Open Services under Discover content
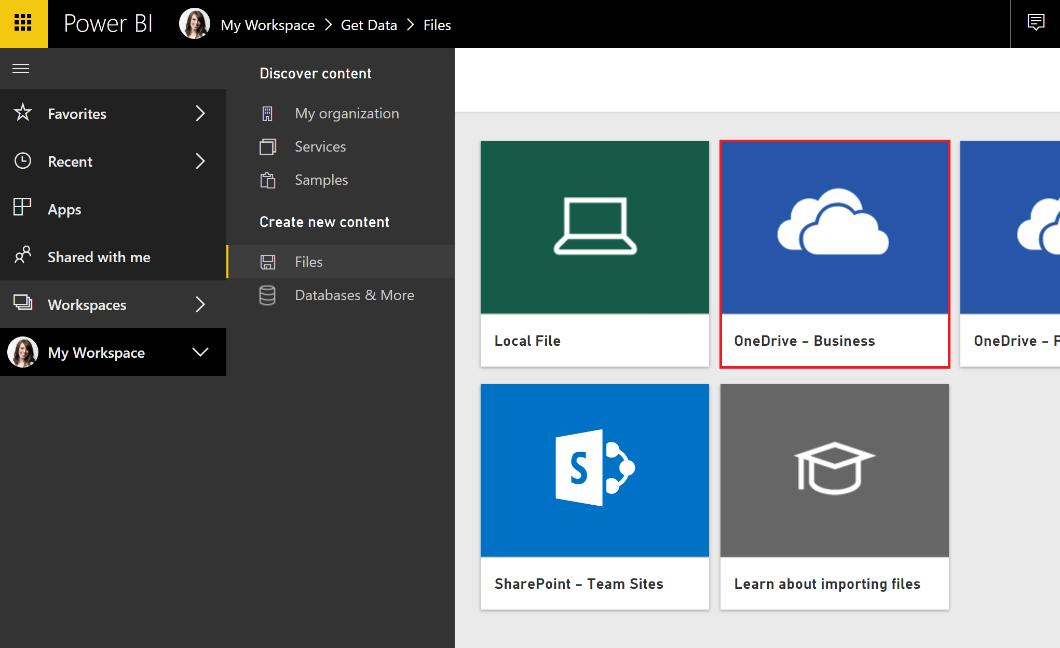Screen dimensions: 1060x648 coord(320,147)
